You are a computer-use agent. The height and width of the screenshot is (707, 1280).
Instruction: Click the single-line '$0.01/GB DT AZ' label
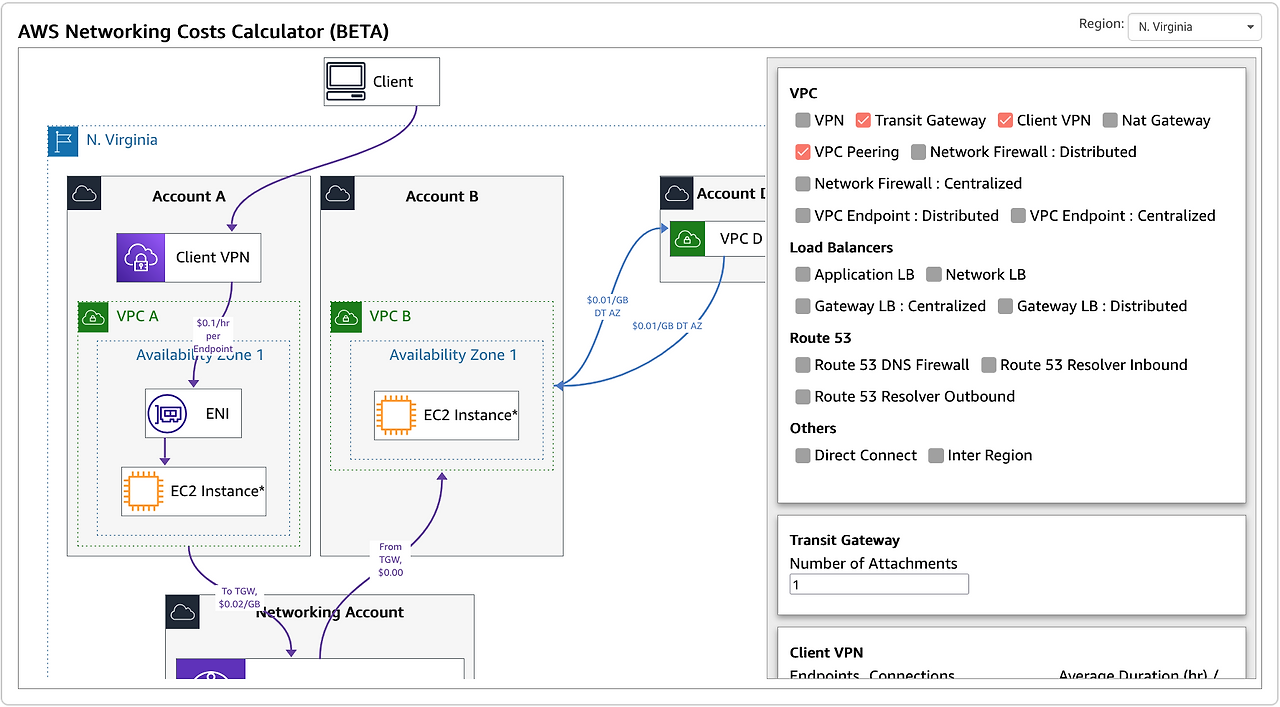click(x=667, y=326)
